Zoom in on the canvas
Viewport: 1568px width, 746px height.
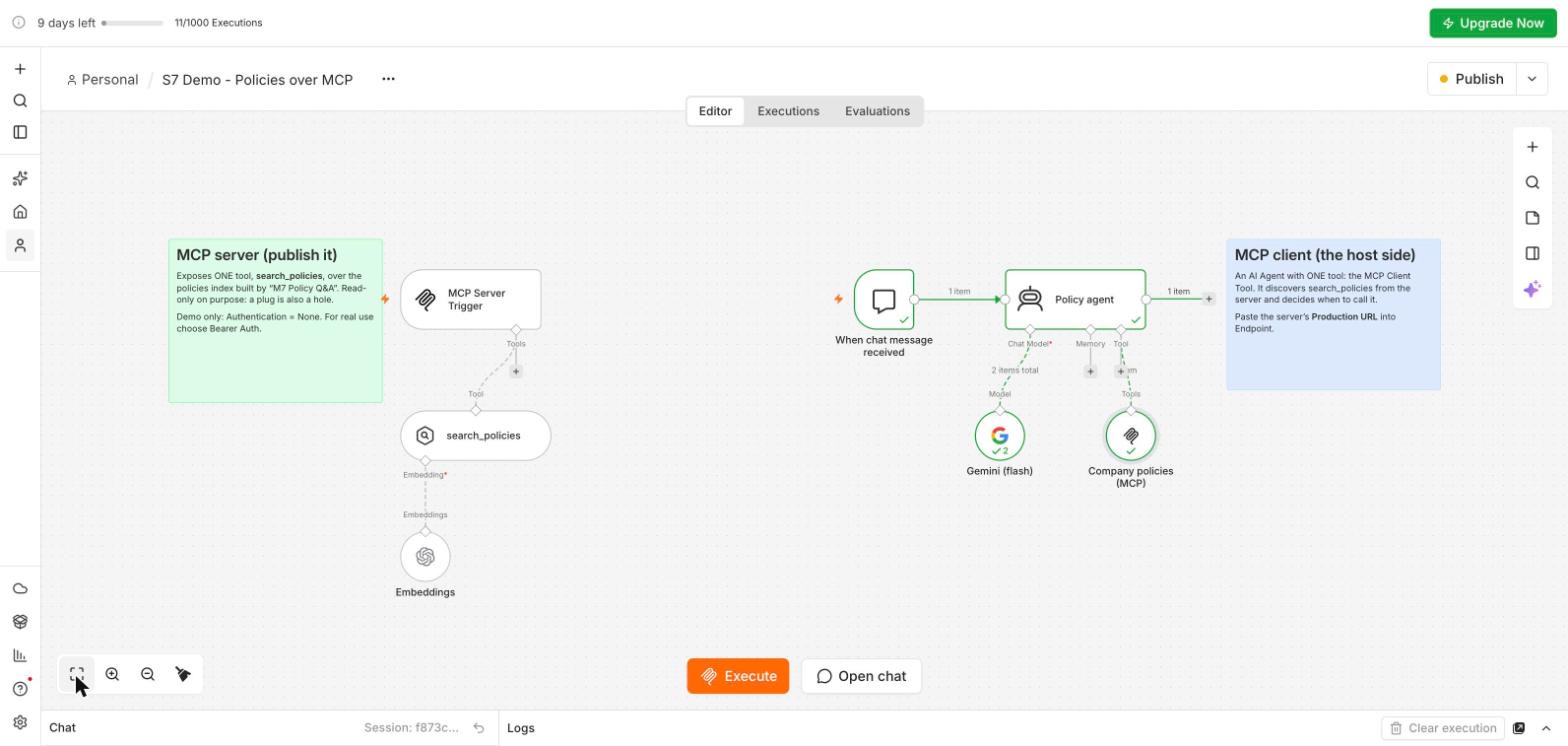coord(112,675)
